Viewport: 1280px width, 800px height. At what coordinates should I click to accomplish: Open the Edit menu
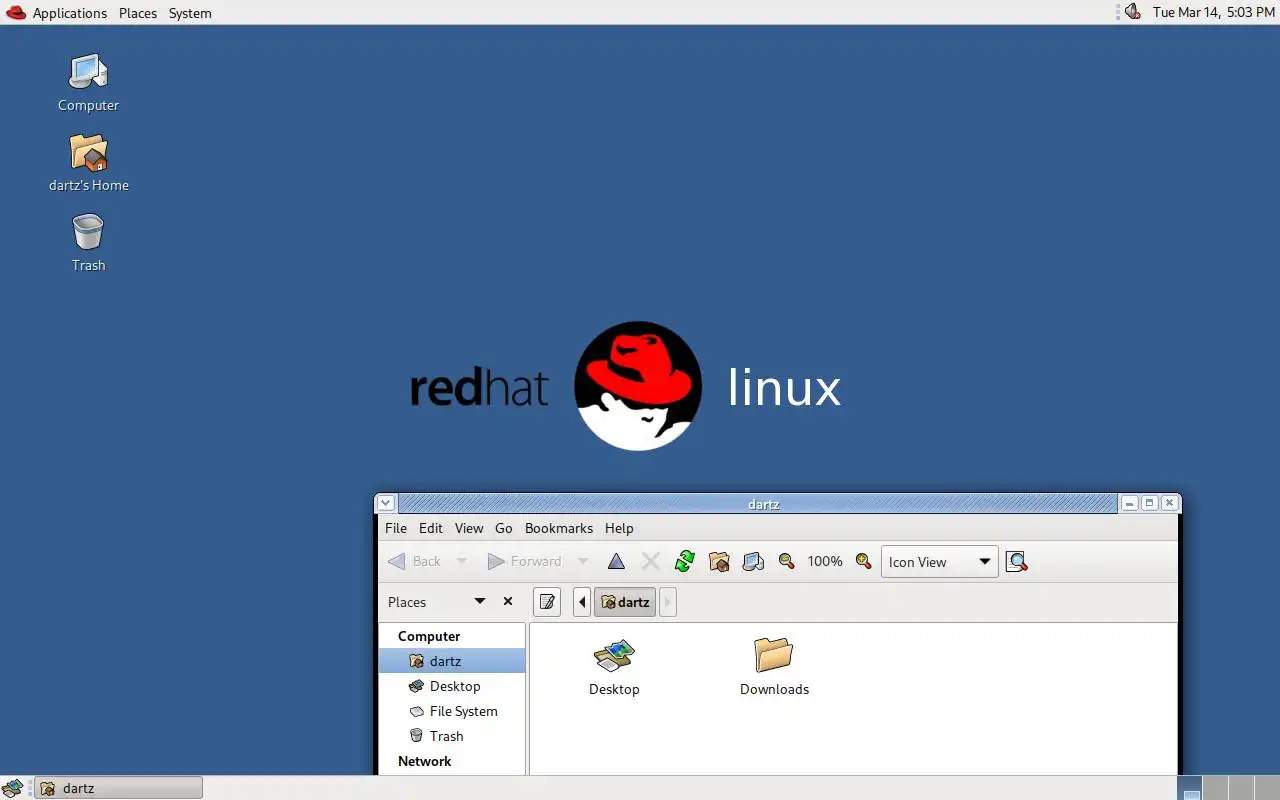(431, 528)
